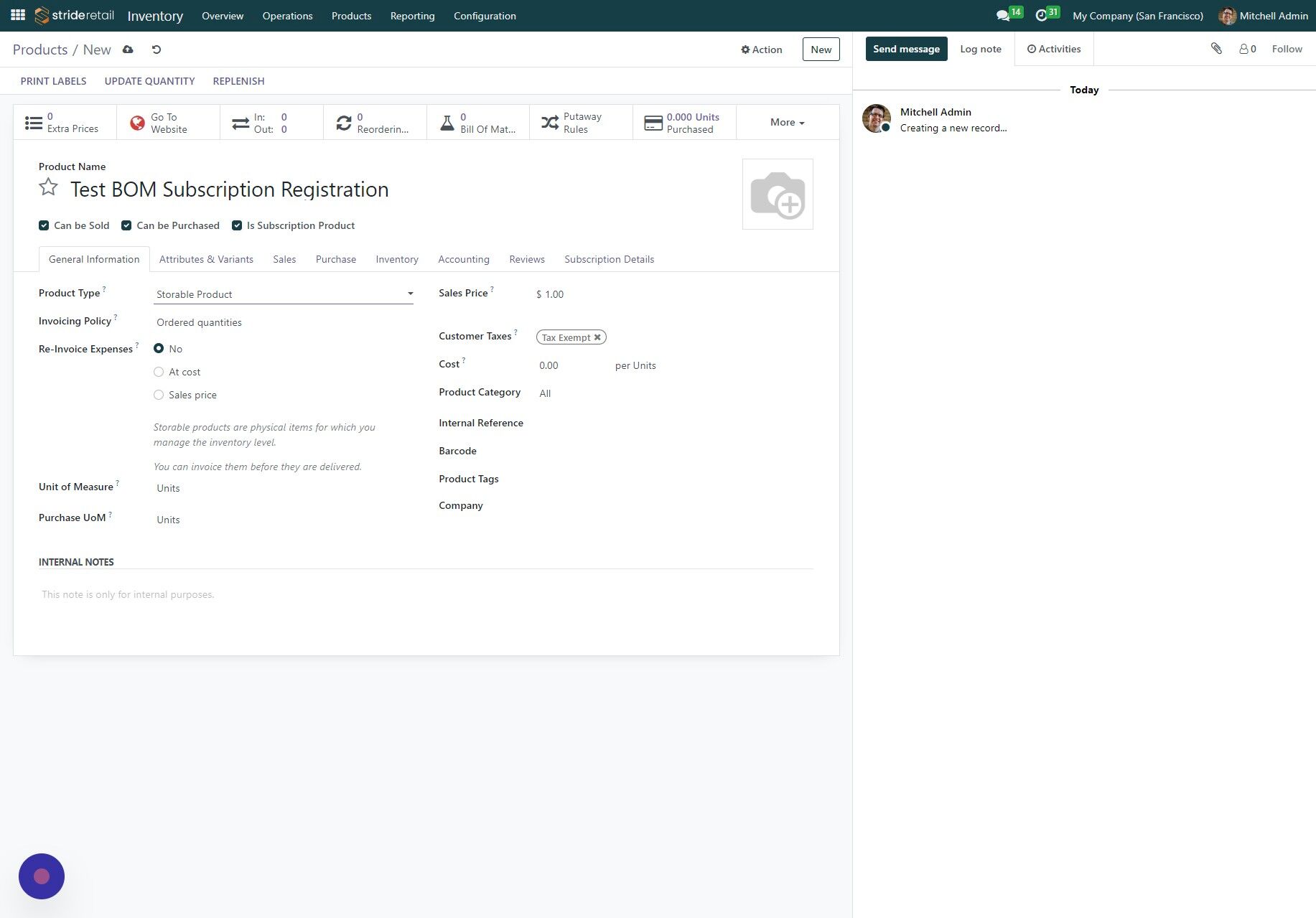
Task: Open activities clock icon in navbar
Action: coord(1042,16)
